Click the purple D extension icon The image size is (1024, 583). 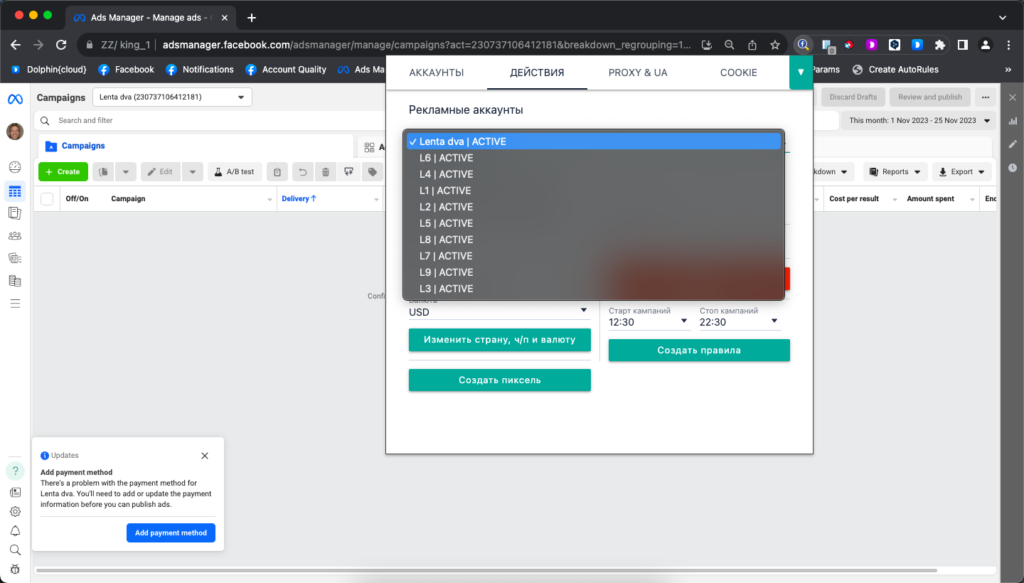871,45
